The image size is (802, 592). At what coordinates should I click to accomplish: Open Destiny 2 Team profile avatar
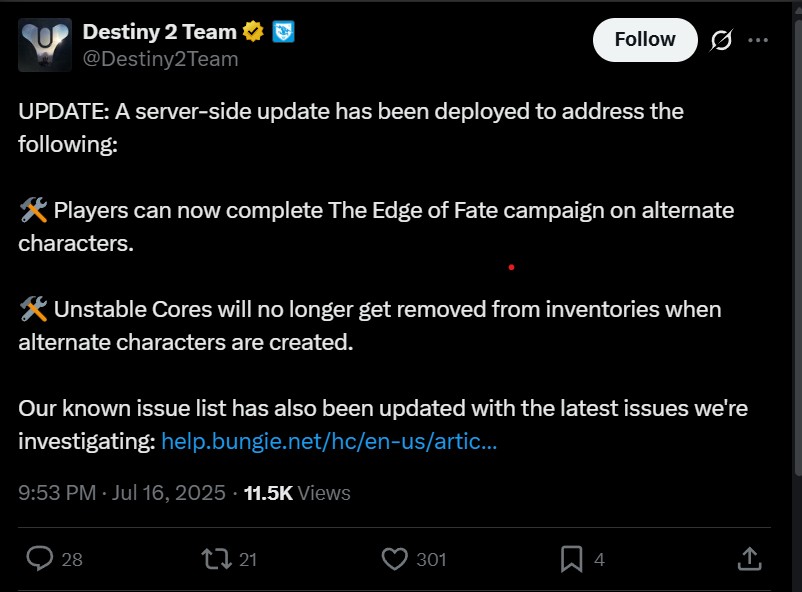click(45, 45)
